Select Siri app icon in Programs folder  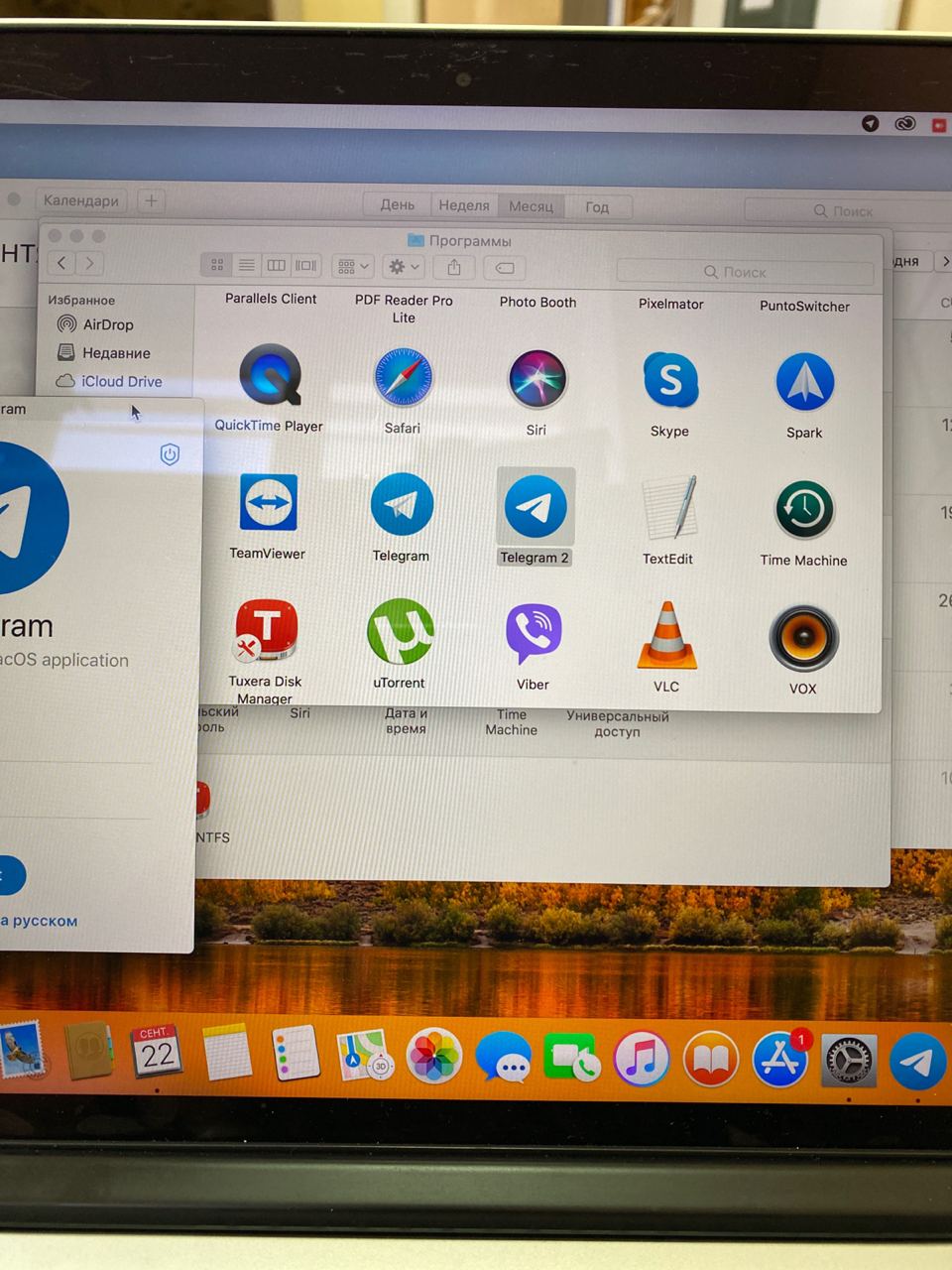(536, 379)
